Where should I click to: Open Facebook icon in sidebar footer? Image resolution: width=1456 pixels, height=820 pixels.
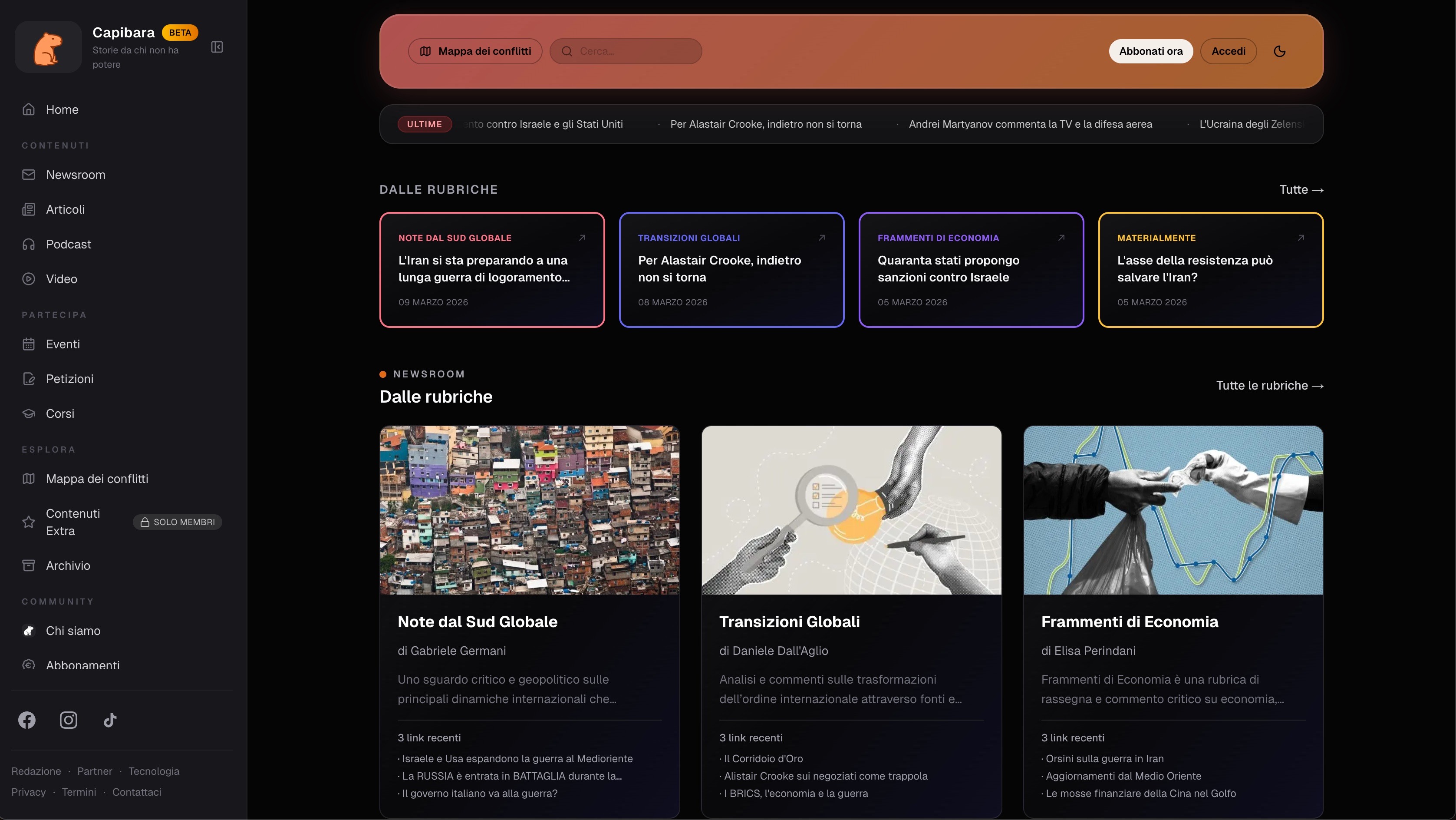coord(27,720)
